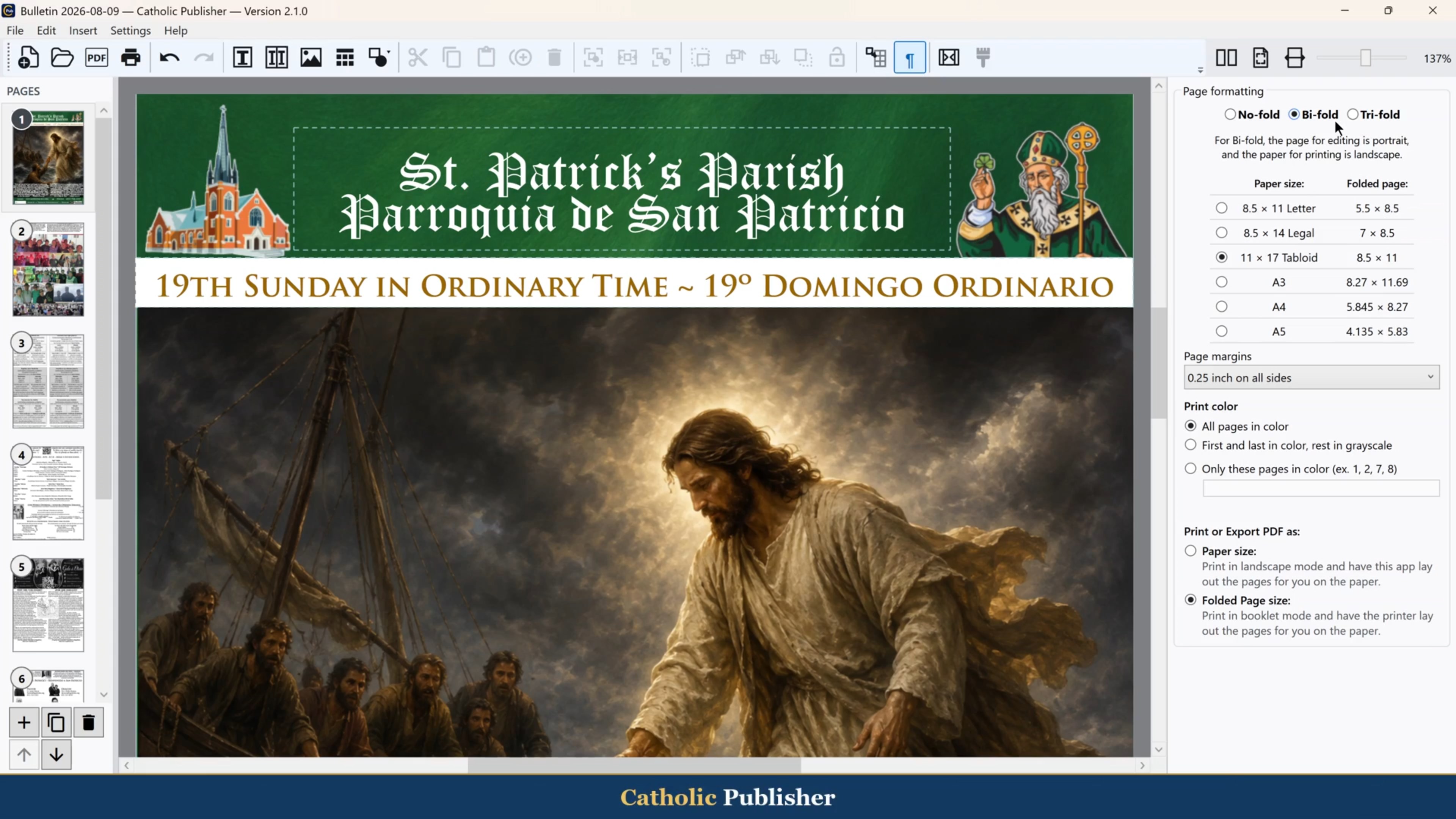Fit page width in view
1456x819 pixels.
pos(1295,58)
